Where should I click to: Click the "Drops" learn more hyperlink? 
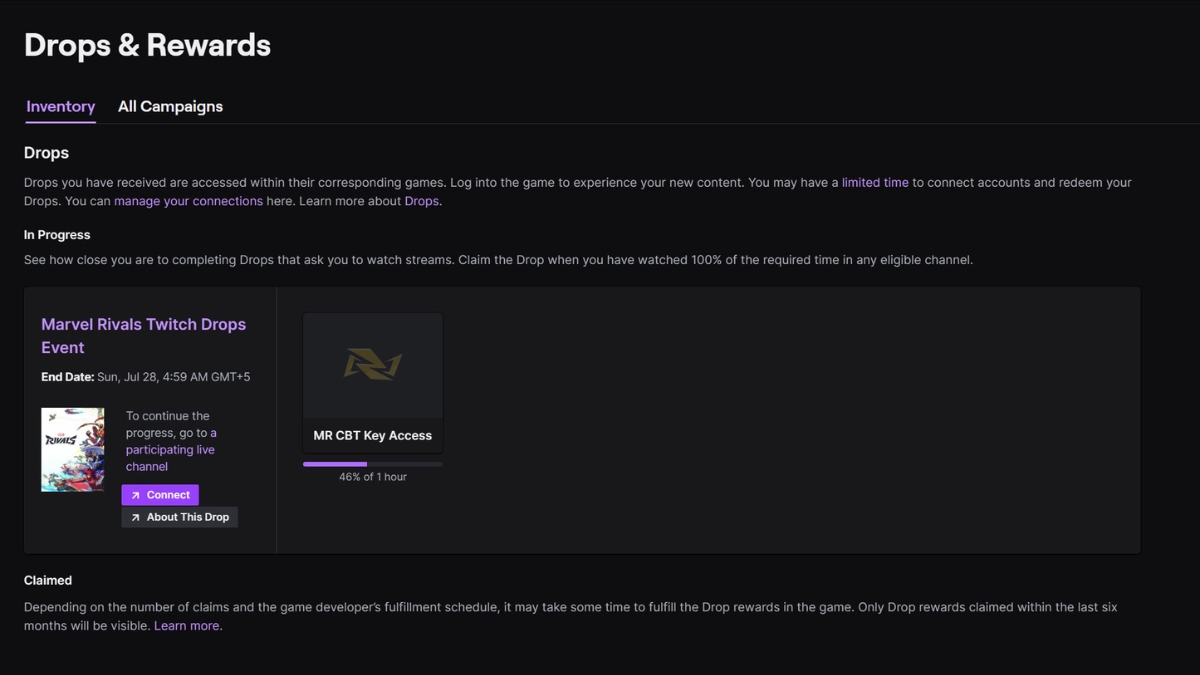[x=421, y=200]
